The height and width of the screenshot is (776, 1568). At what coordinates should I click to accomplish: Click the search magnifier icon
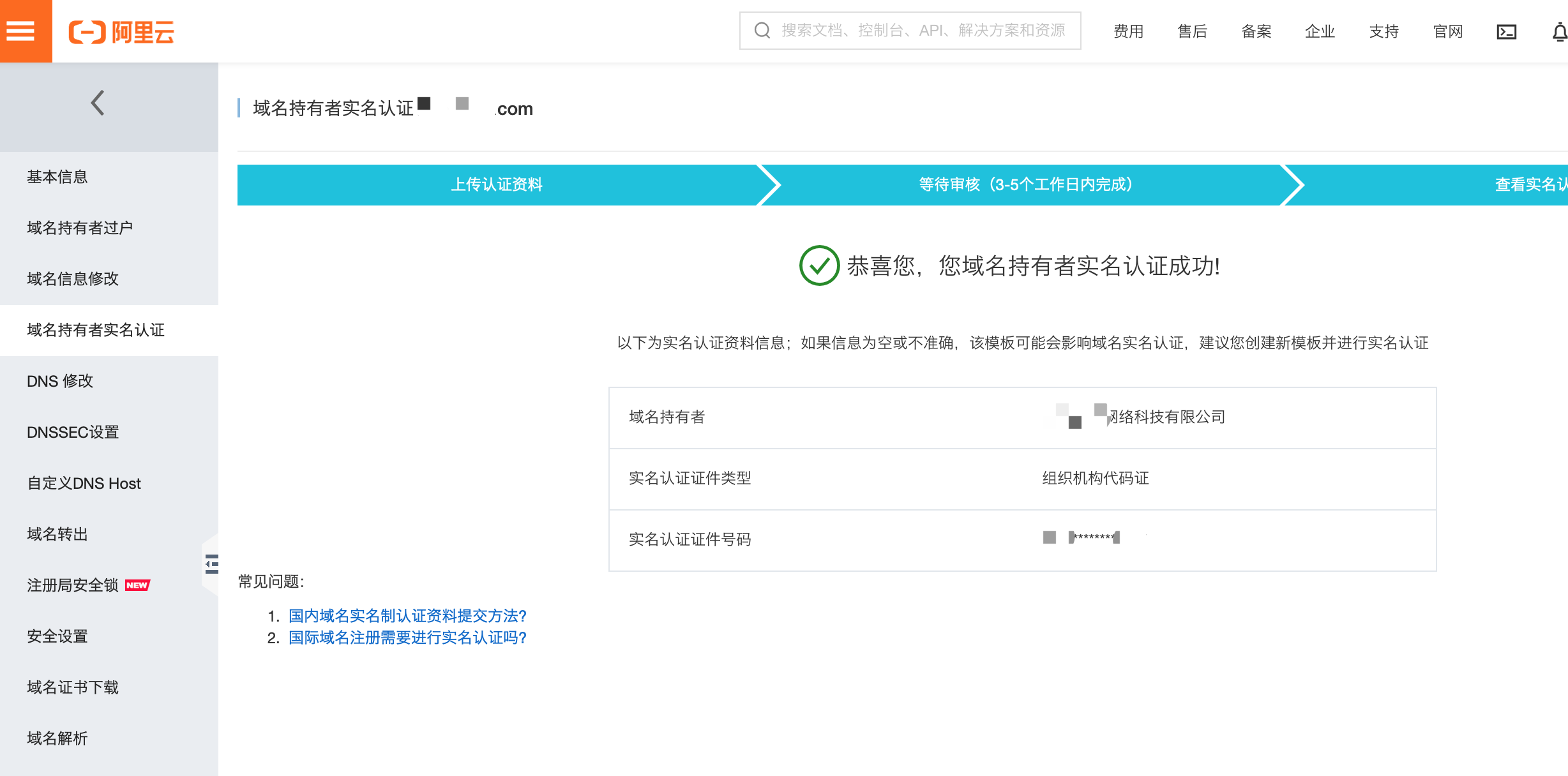761,30
